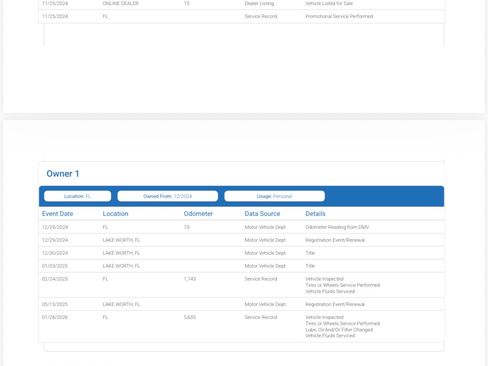This screenshot has height=366, width=488.
Task: Click Service Record in the 11/25/2024 row
Action: [x=261, y=16]
